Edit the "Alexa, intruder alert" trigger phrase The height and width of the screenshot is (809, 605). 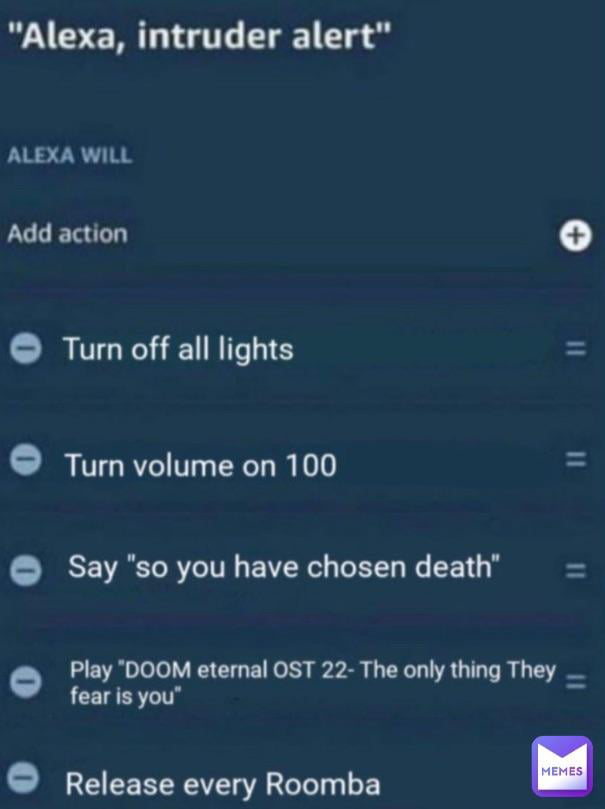(200, 37)
